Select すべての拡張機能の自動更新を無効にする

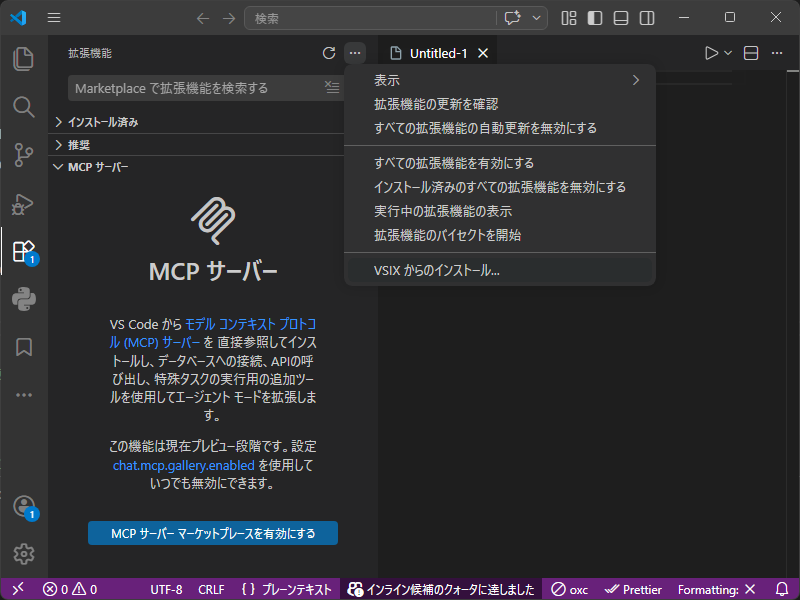500,128
